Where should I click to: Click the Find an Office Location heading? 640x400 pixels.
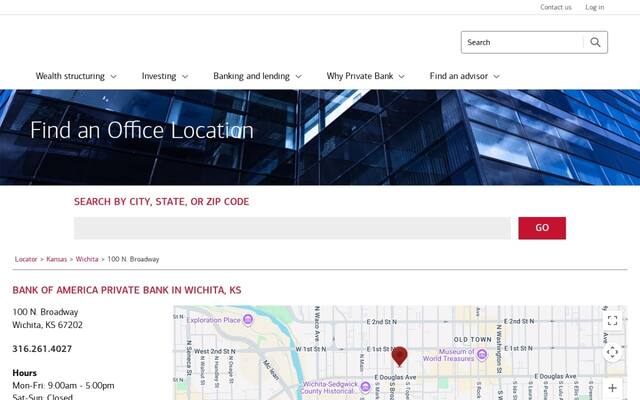[142, 130]
